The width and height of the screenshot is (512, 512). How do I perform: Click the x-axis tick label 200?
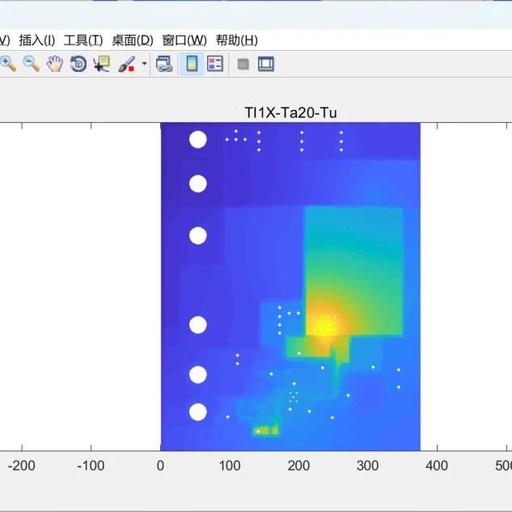click(299, 466)
